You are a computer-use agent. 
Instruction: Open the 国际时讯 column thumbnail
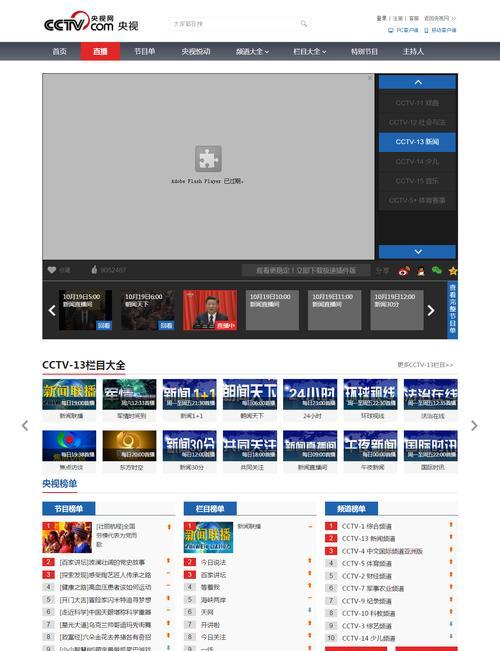[x=431, y=445]
